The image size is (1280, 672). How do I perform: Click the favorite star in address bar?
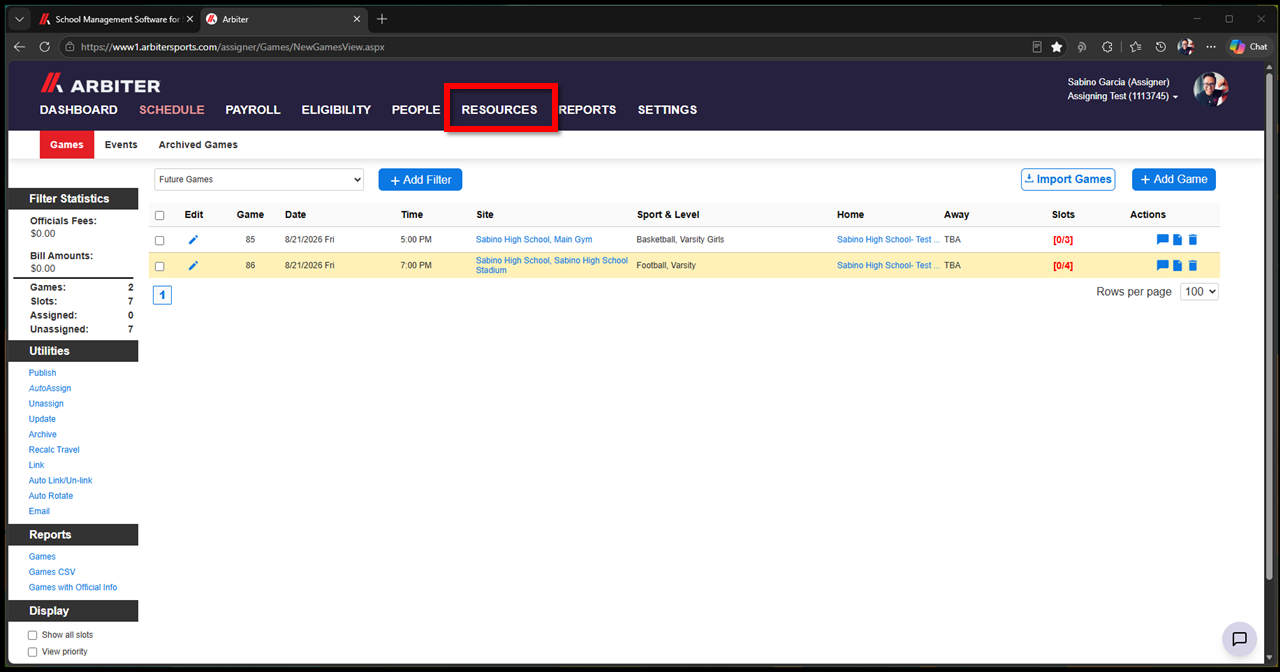click(1057, 47)
